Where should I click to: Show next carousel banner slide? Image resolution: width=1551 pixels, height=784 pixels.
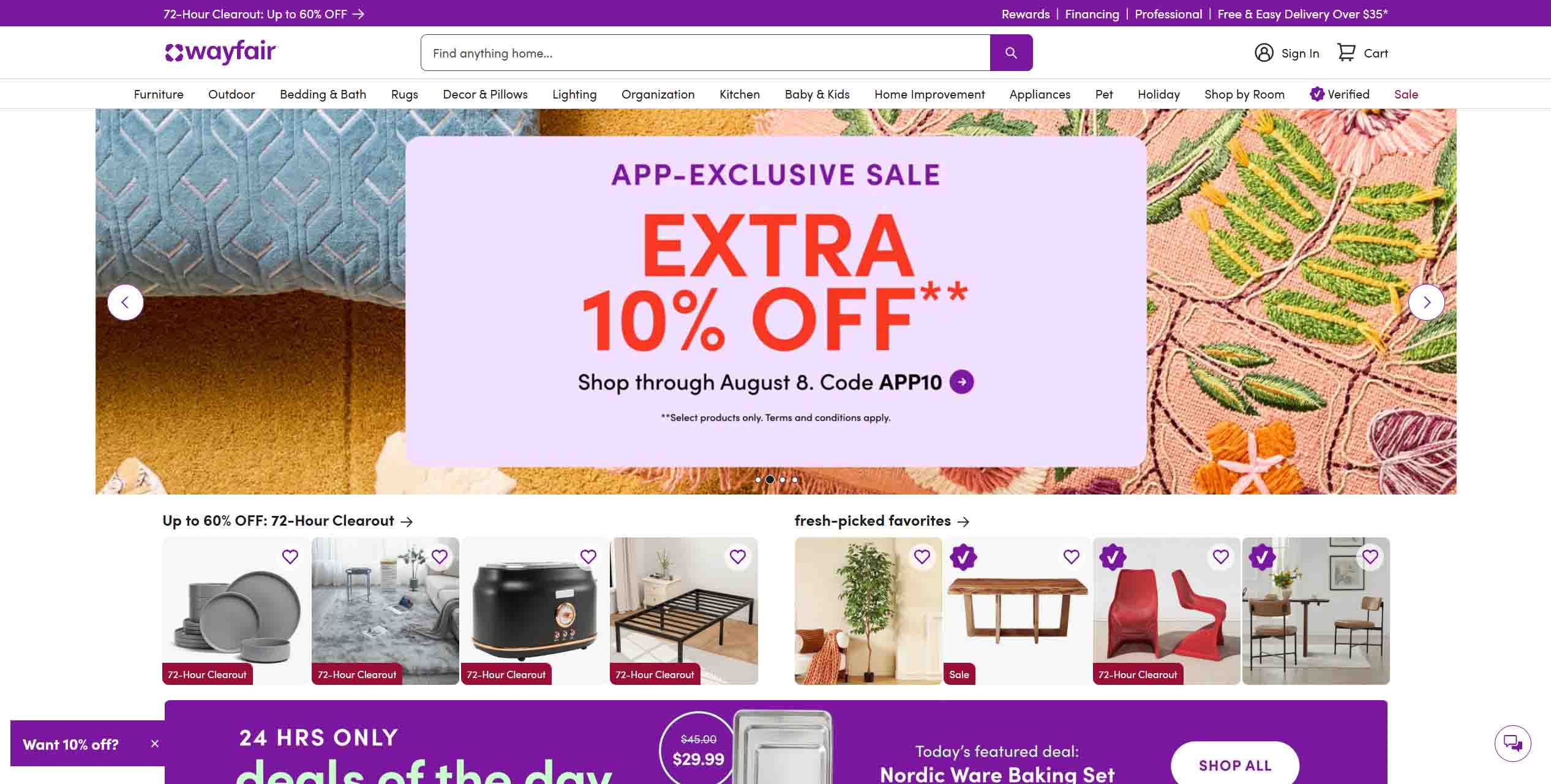(1426, 302)
